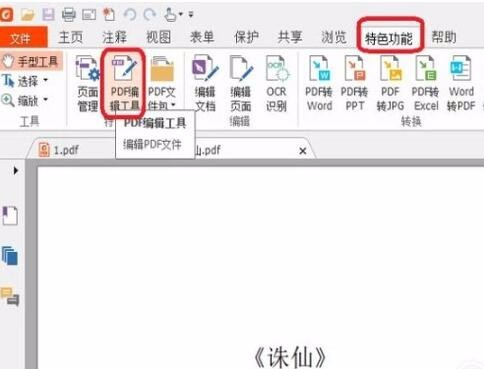Launch the PDF编辑工具 editor

[x=124, y=84]
